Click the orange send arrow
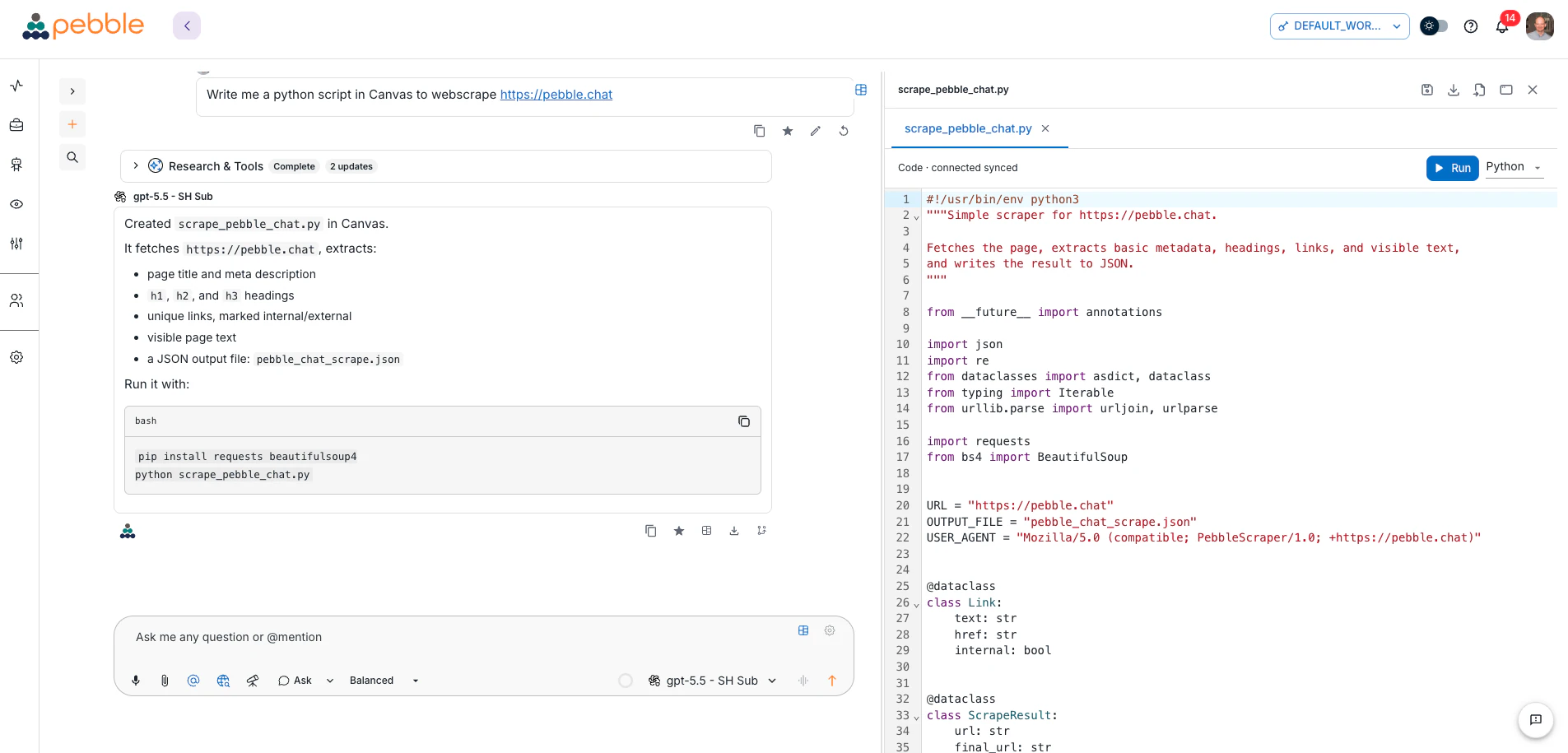 coord(832,681)
